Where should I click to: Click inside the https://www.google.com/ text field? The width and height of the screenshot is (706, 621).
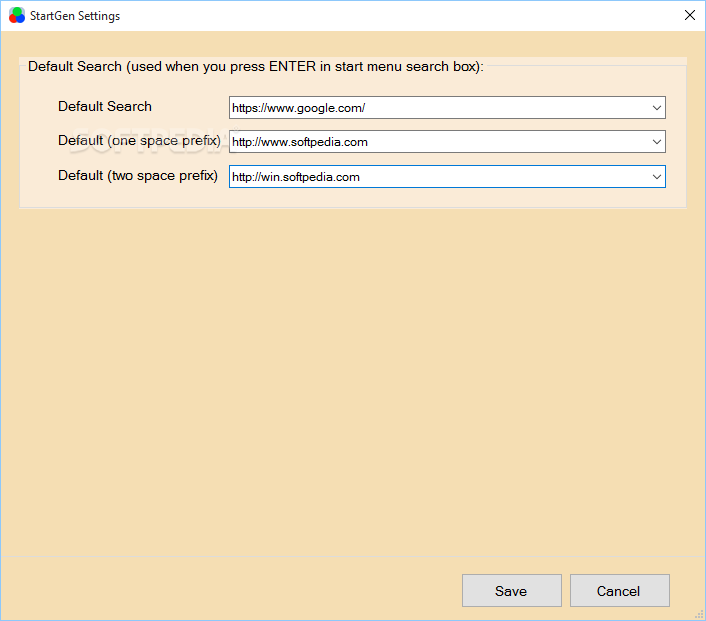[439, 108]
